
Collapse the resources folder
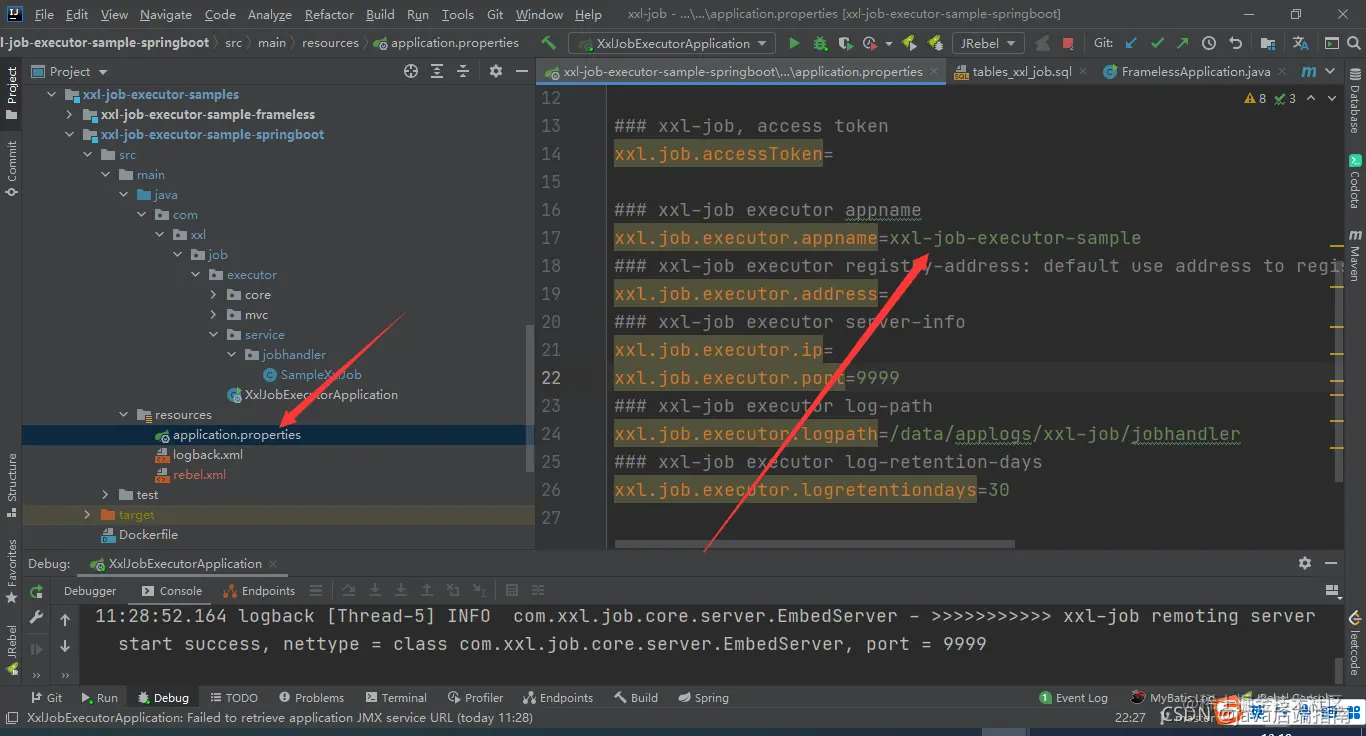click(x=124, y=415)
